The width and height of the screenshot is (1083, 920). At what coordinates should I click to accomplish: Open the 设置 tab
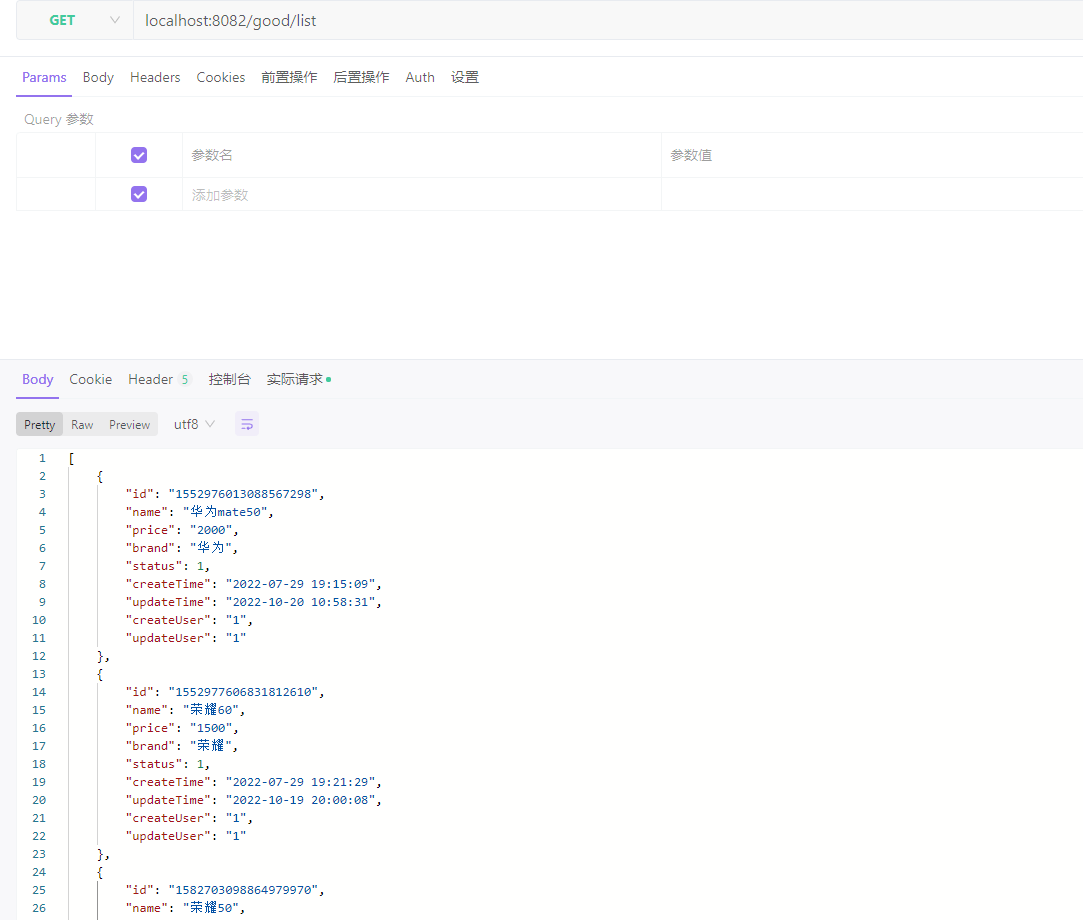(465, 77)
